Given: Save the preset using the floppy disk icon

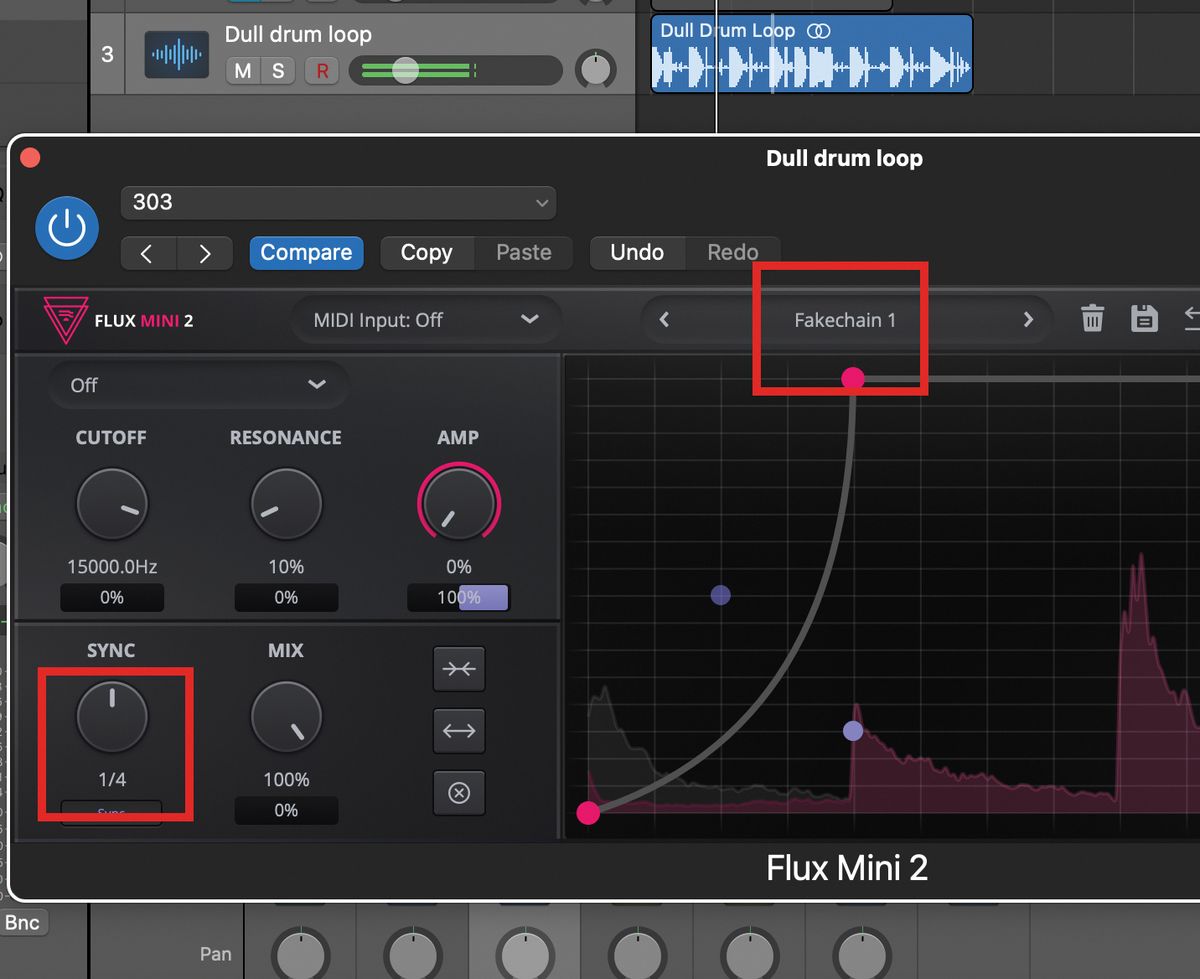Looking at the screenshot, I should pos(1145,319).
